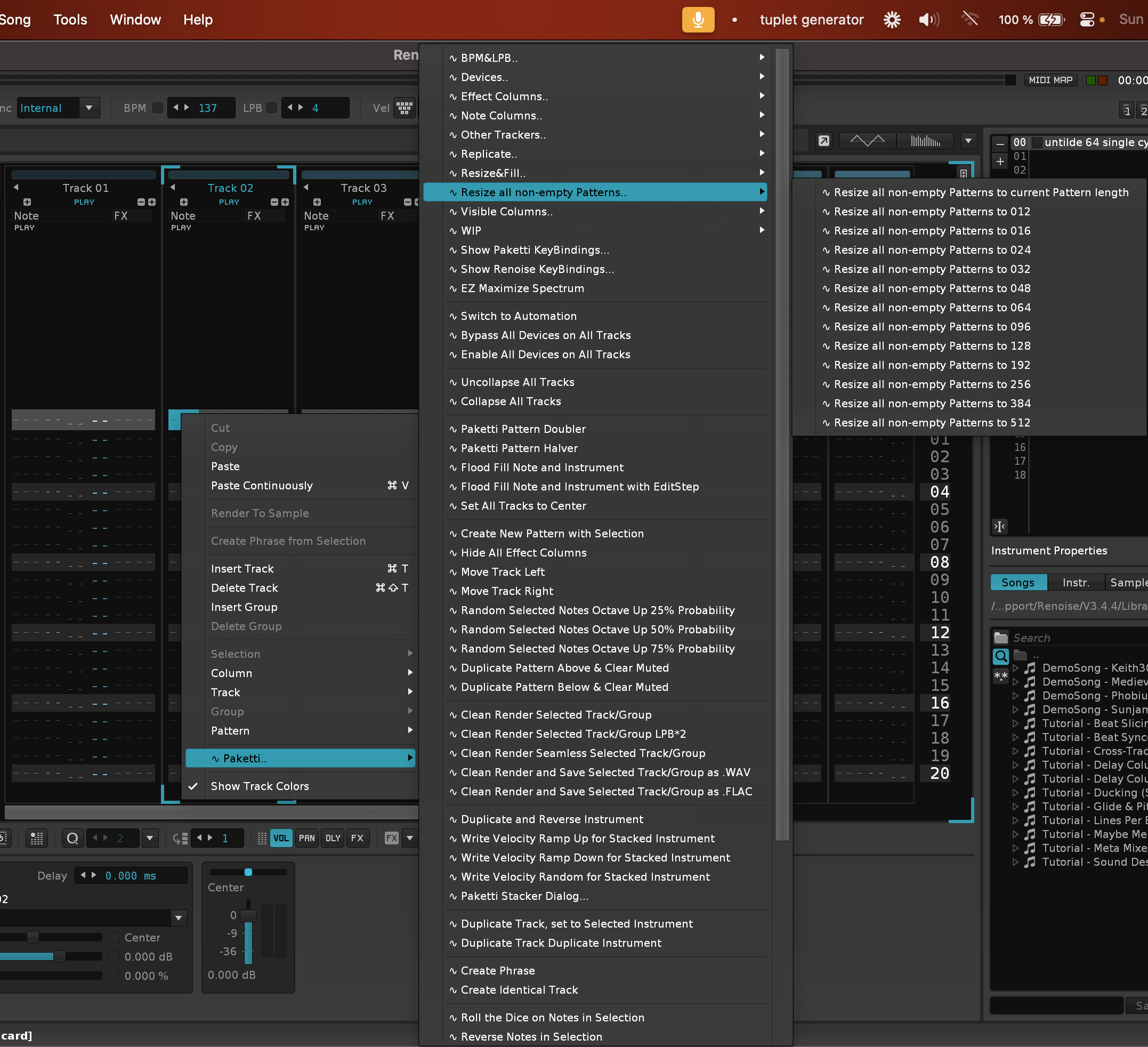Image resolution: width=1148 pixels, height=1047 pixels.
Task: Click the search magnifier icon in browser
Action: click(x=1000, y=656)
